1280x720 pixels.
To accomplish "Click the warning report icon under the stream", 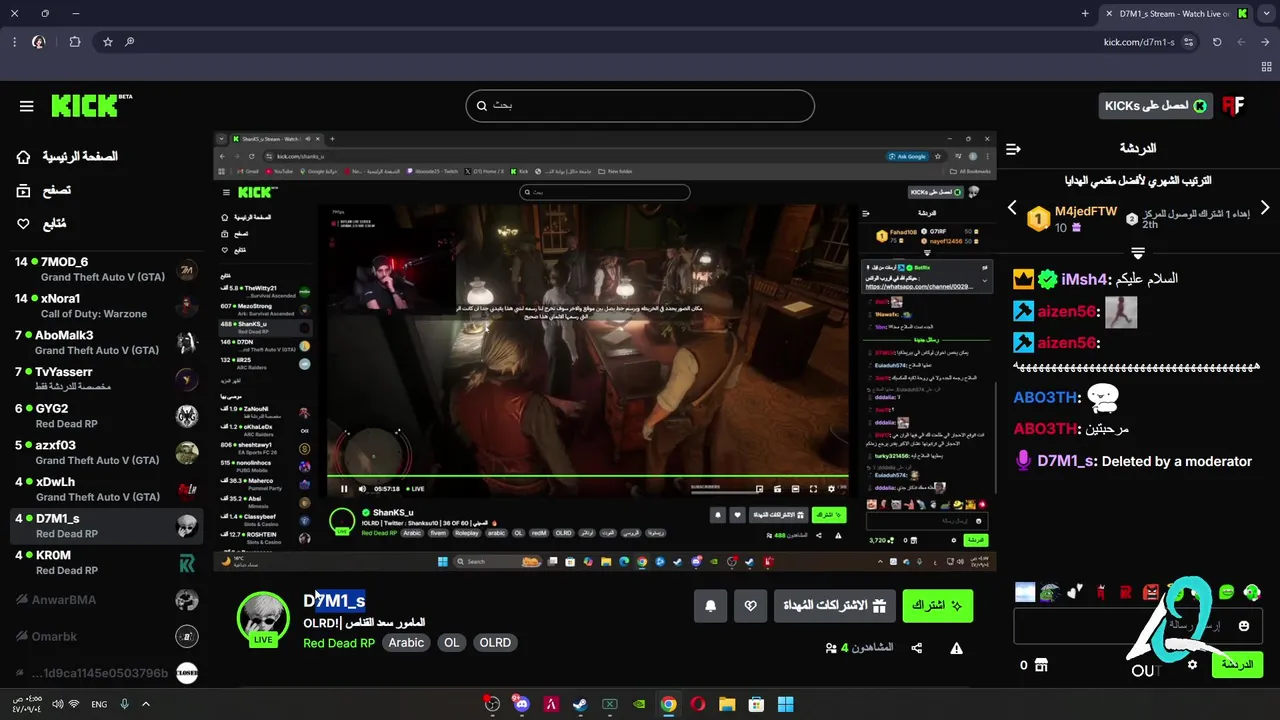I will pos(956,648).
